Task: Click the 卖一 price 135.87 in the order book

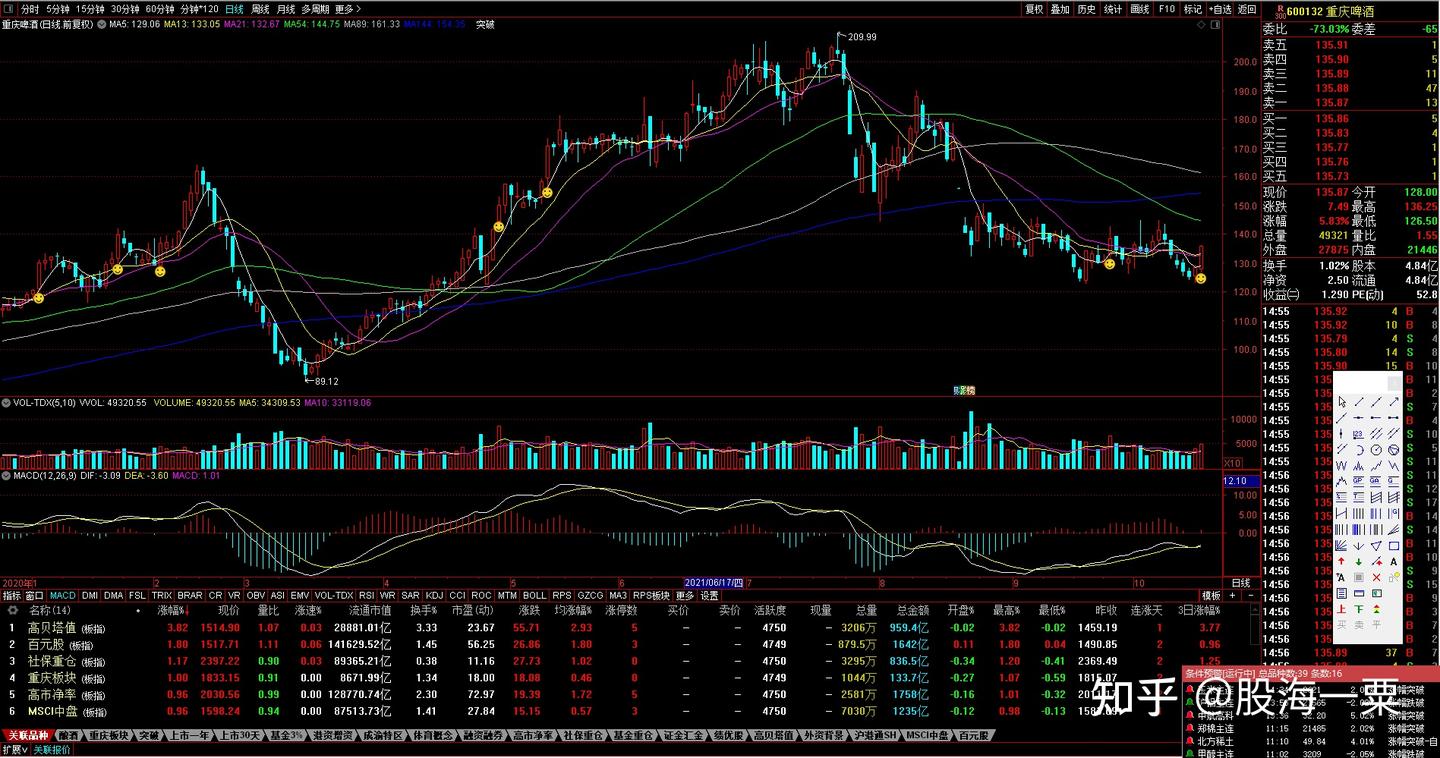Action: click(x=1332, y=103)
